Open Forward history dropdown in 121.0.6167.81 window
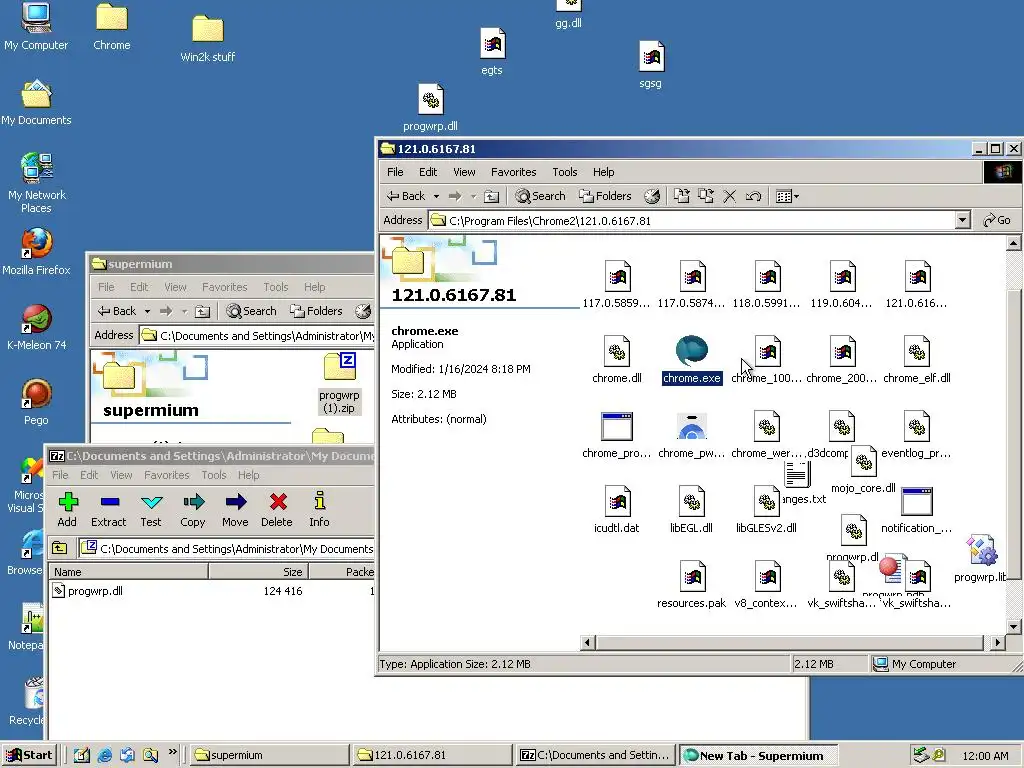 point(473,196)
